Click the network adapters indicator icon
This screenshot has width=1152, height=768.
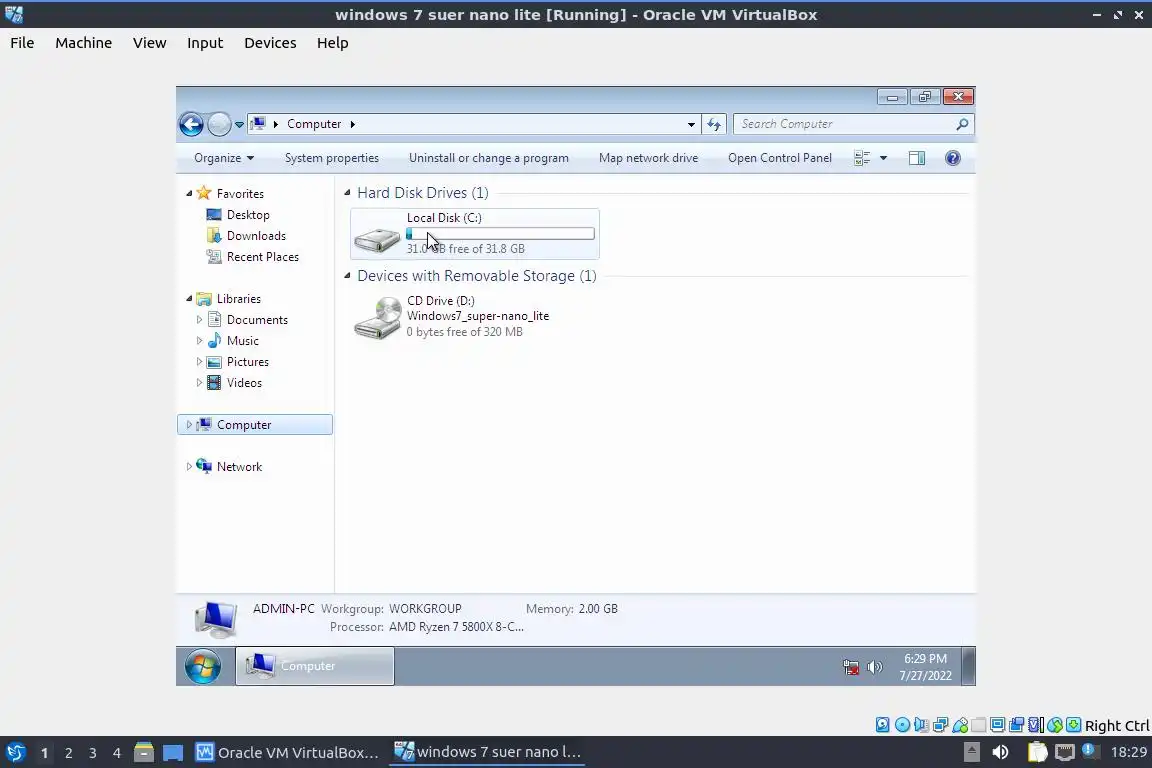tap(940, 725)
